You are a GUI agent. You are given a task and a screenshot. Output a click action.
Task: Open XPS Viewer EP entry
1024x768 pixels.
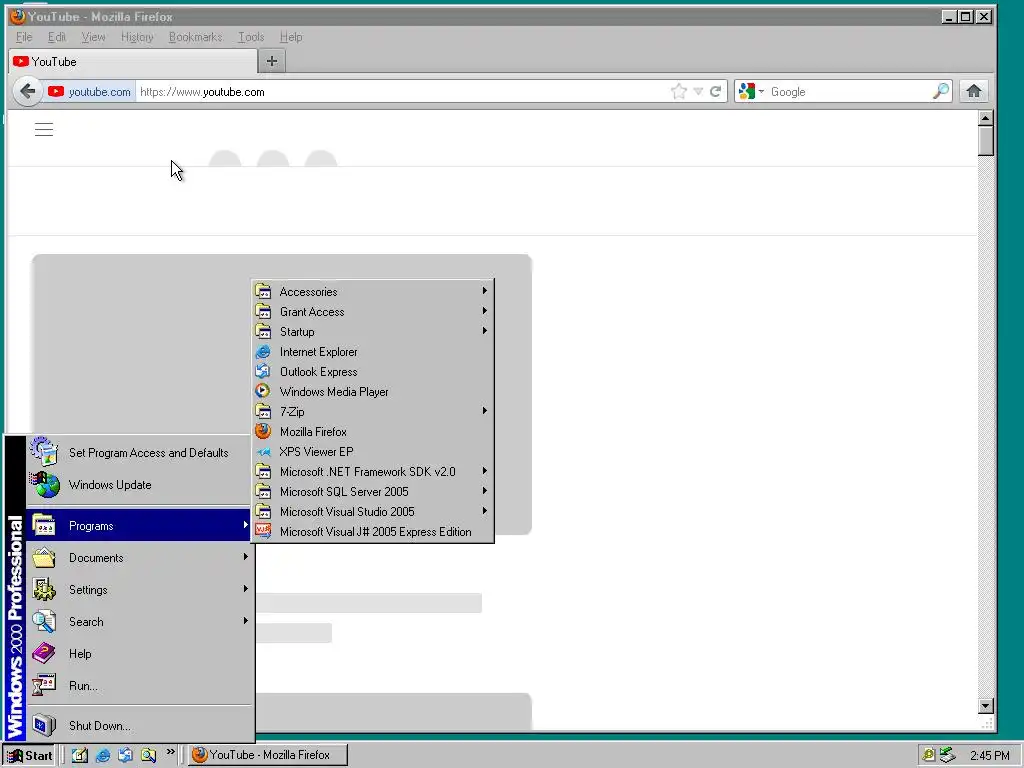tap(372, 452)
